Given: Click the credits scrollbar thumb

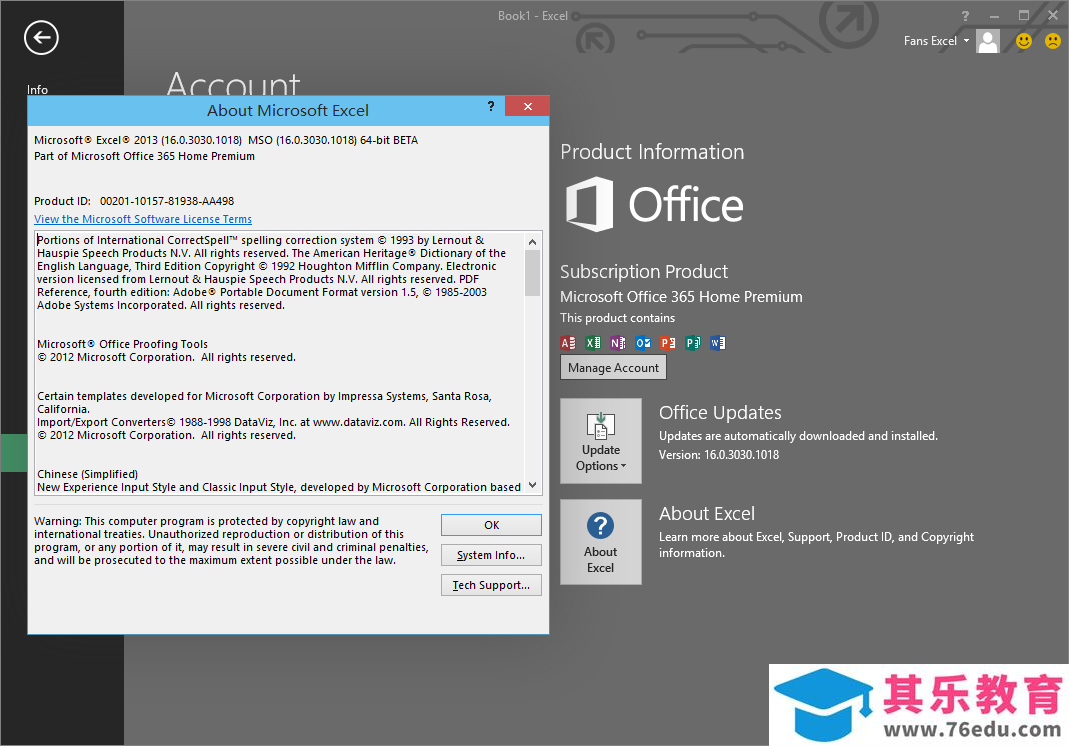Looking at the screenshot, I should [x=532, y=273].
